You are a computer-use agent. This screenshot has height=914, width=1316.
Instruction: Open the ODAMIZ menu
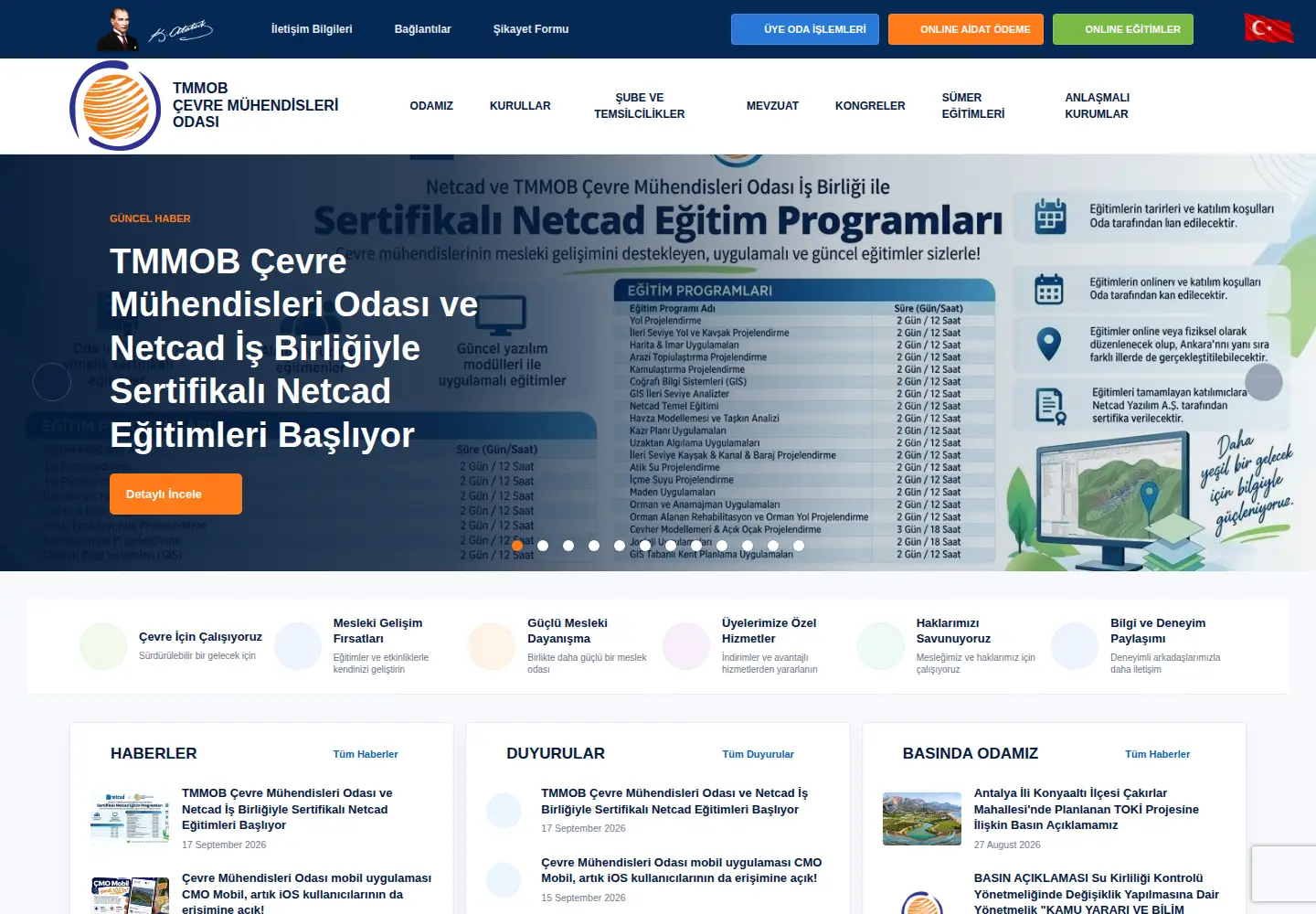[431, 106]
